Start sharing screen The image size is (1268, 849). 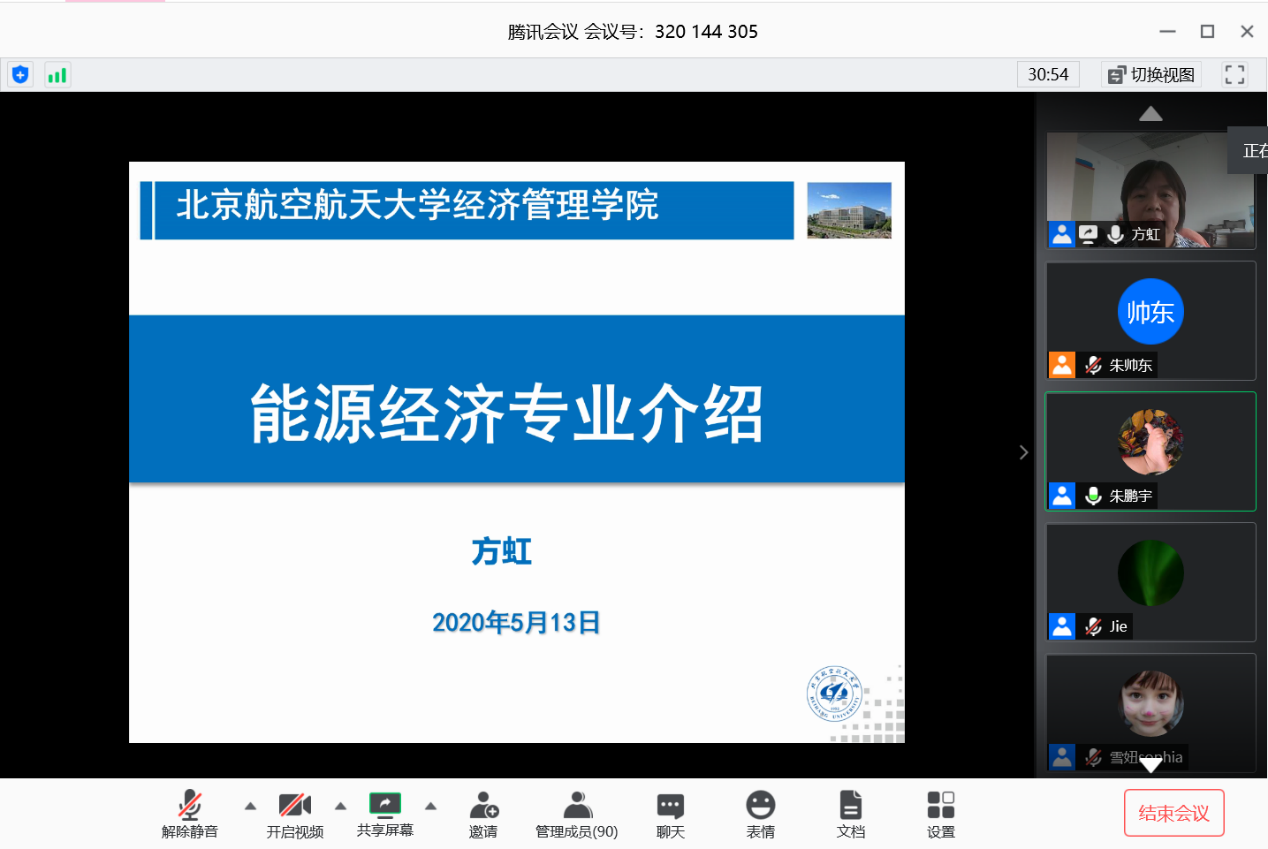pos(385,814)
